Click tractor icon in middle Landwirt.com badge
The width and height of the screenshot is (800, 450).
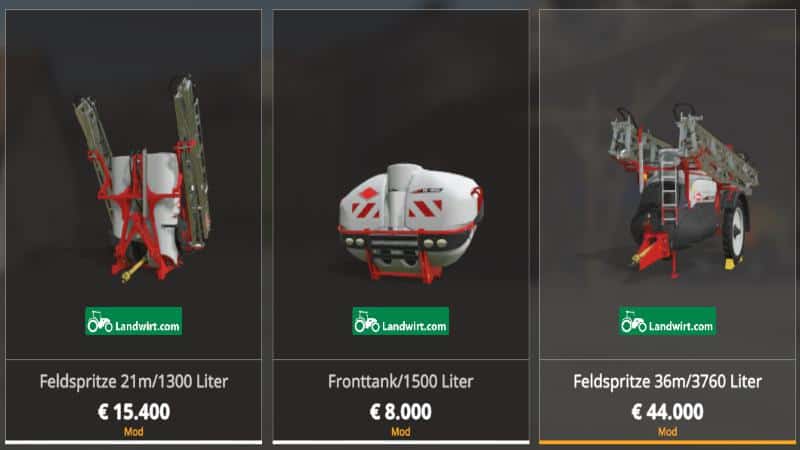point(367,322)
